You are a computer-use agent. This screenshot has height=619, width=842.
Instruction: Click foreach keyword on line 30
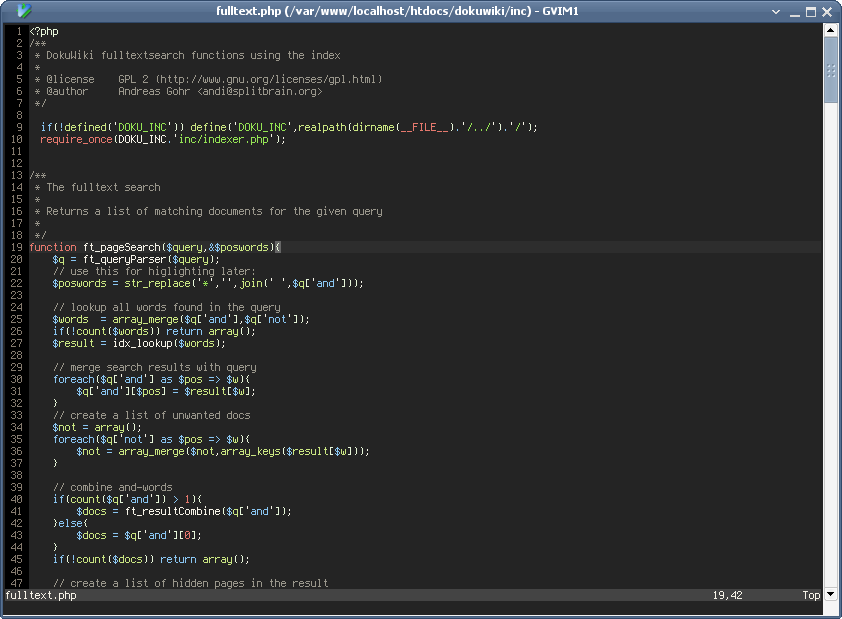[74, 379]
